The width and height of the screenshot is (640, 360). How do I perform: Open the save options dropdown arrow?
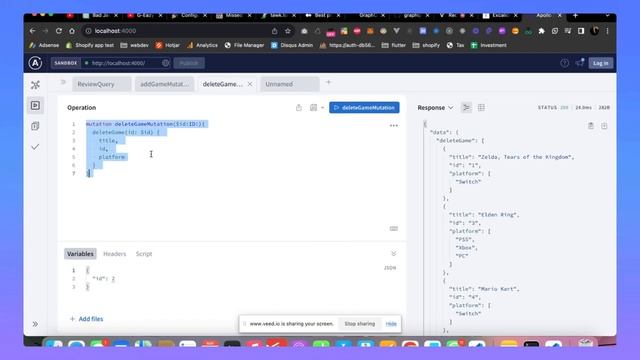322,108
